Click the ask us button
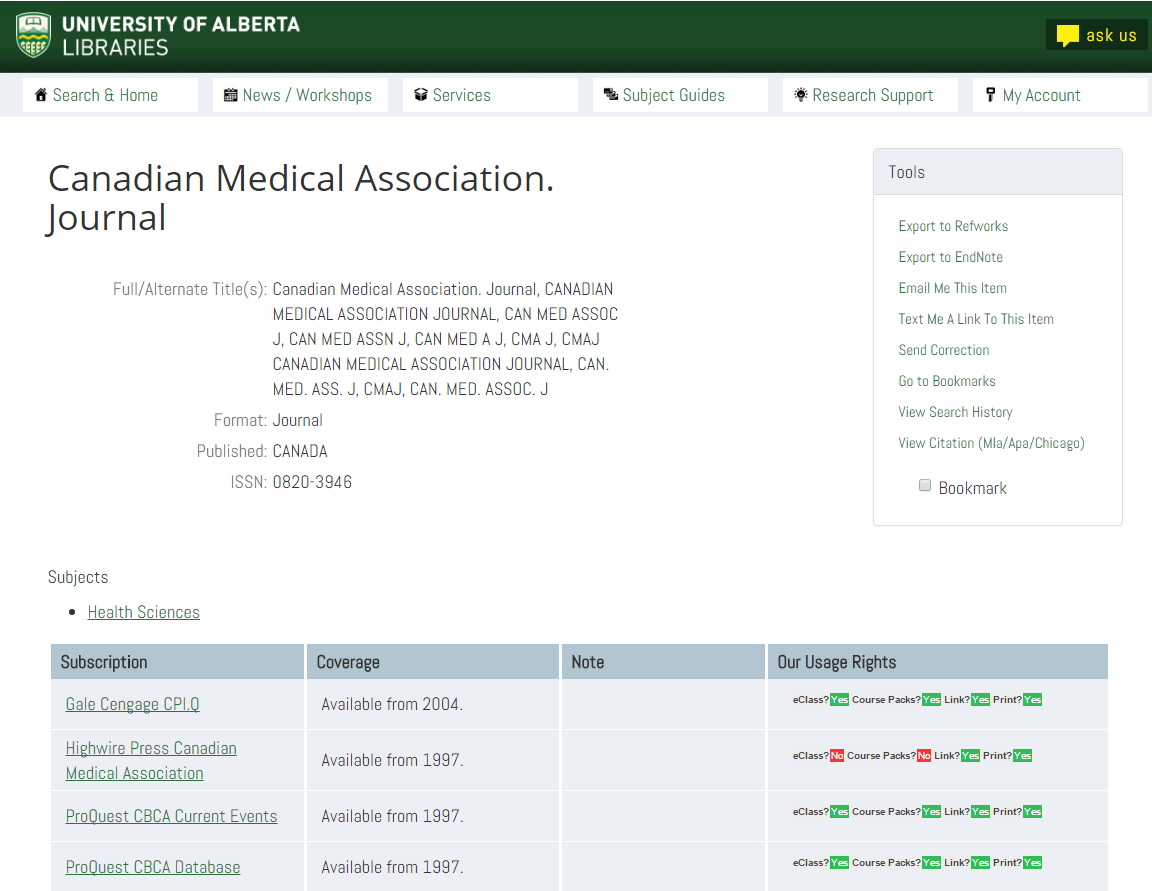 pyautogui.click(x=1096, y=35)
